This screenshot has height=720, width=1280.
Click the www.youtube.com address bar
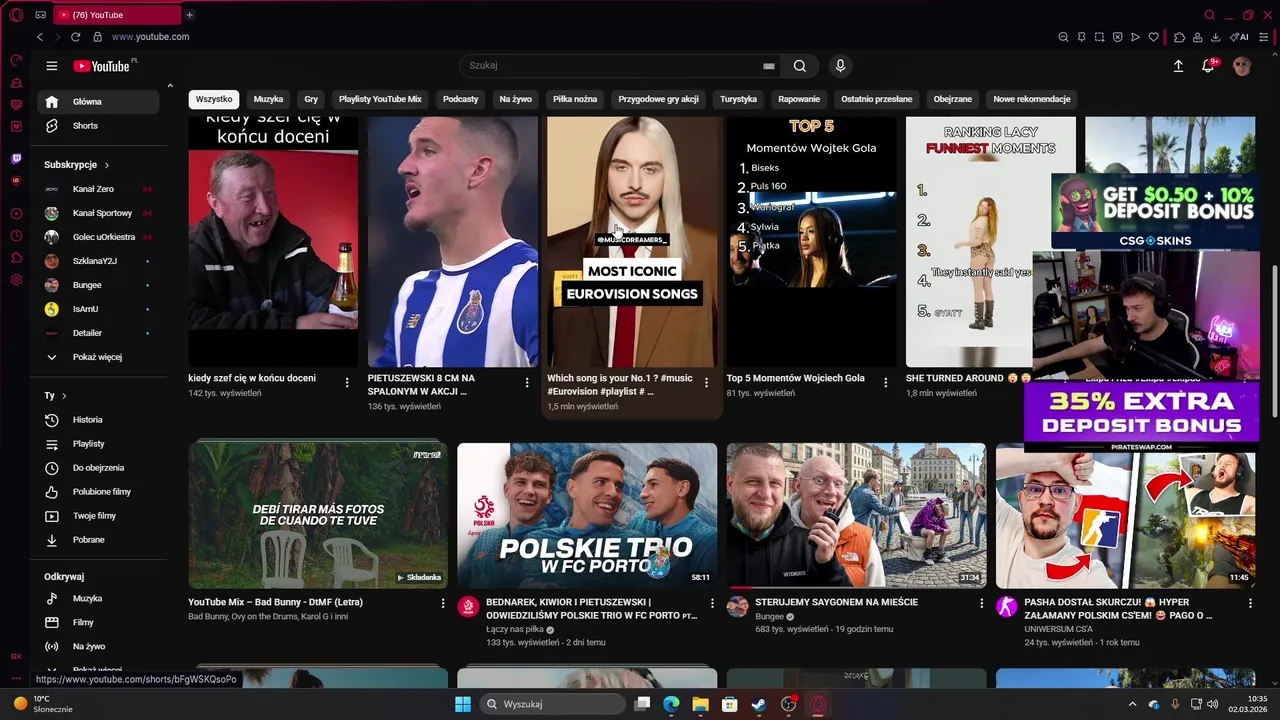[150, 37]
